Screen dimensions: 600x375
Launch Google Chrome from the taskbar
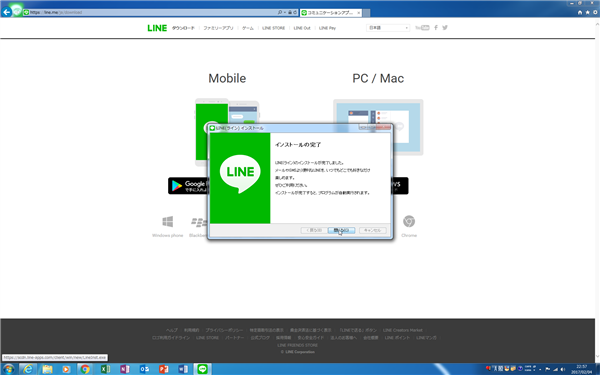point(85,369)
